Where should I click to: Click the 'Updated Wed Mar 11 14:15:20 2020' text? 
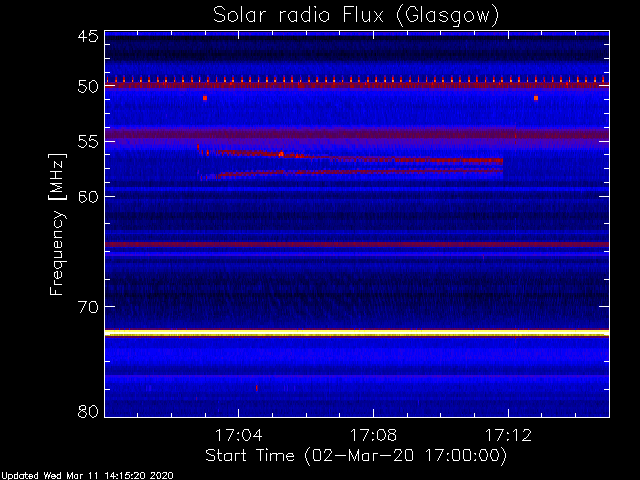pyautogui.click(x=87, y=476)
